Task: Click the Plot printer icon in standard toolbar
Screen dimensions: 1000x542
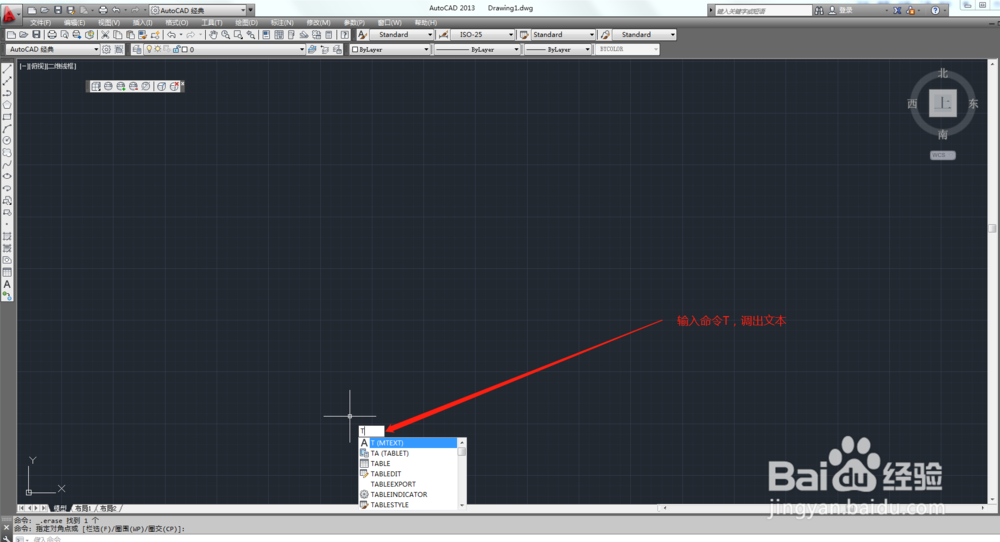Action: point(52,34)
